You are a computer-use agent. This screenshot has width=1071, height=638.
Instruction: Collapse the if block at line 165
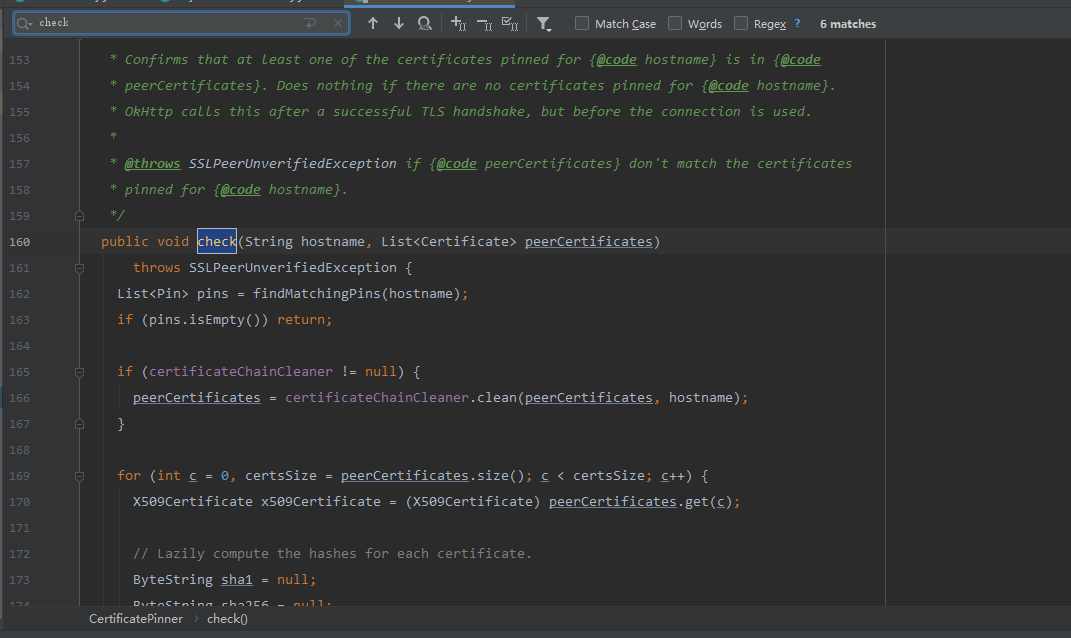79,372
